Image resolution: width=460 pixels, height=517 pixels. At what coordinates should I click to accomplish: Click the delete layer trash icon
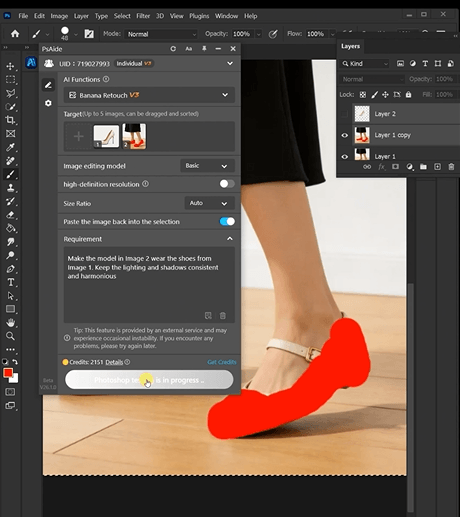click(451, 167)
